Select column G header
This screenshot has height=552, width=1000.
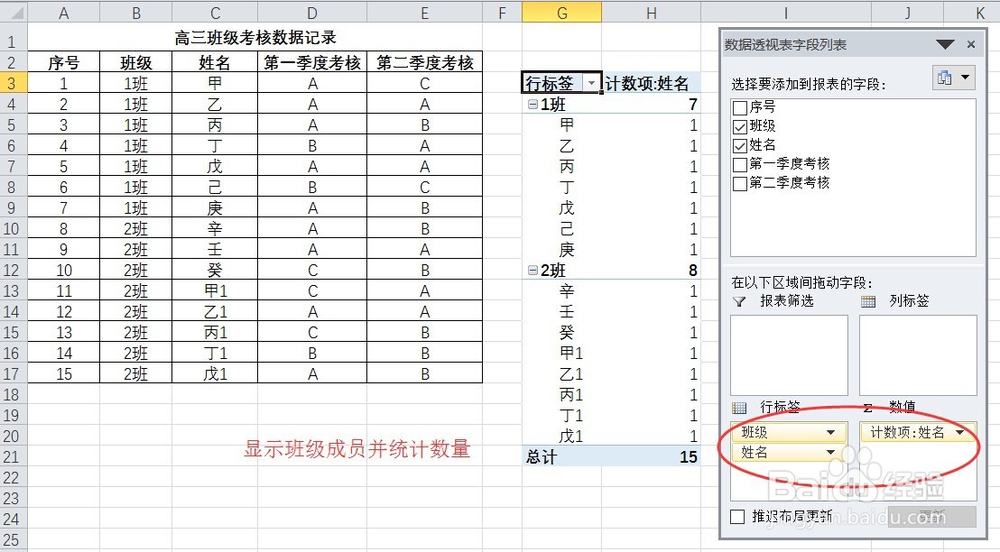click(562, 12)
